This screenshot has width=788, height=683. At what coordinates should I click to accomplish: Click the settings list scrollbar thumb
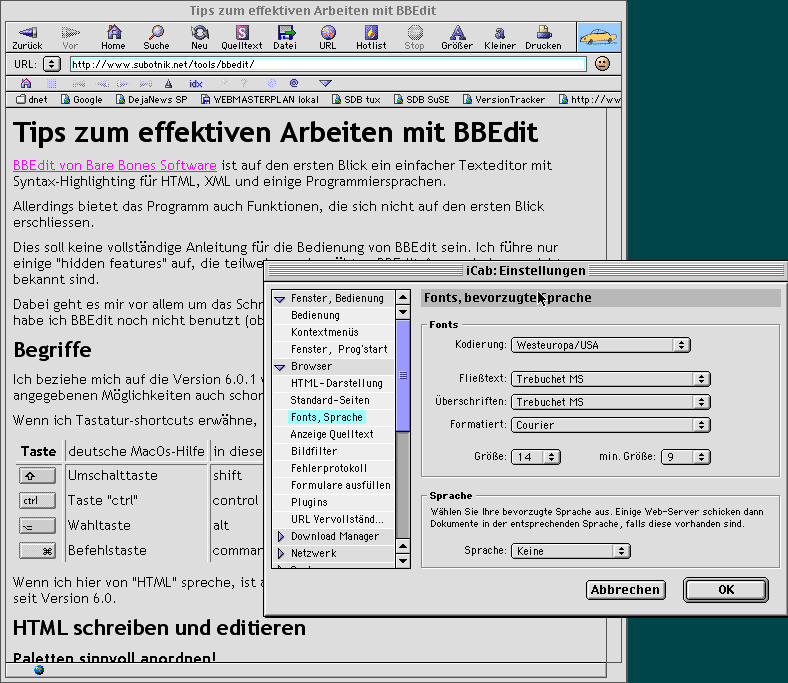coord(403,375)
